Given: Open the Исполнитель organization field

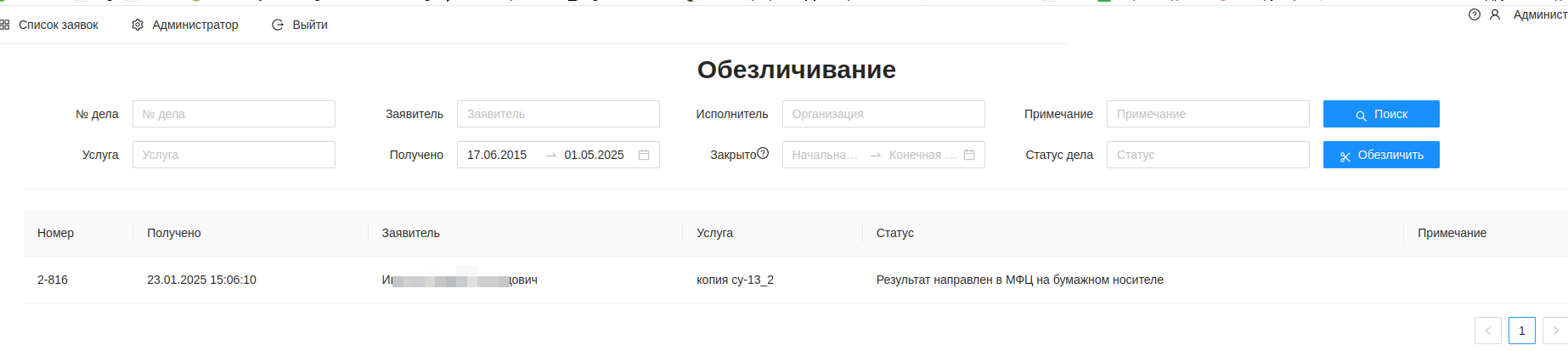Looking at the screenshot, I should [x=883, y=114].
